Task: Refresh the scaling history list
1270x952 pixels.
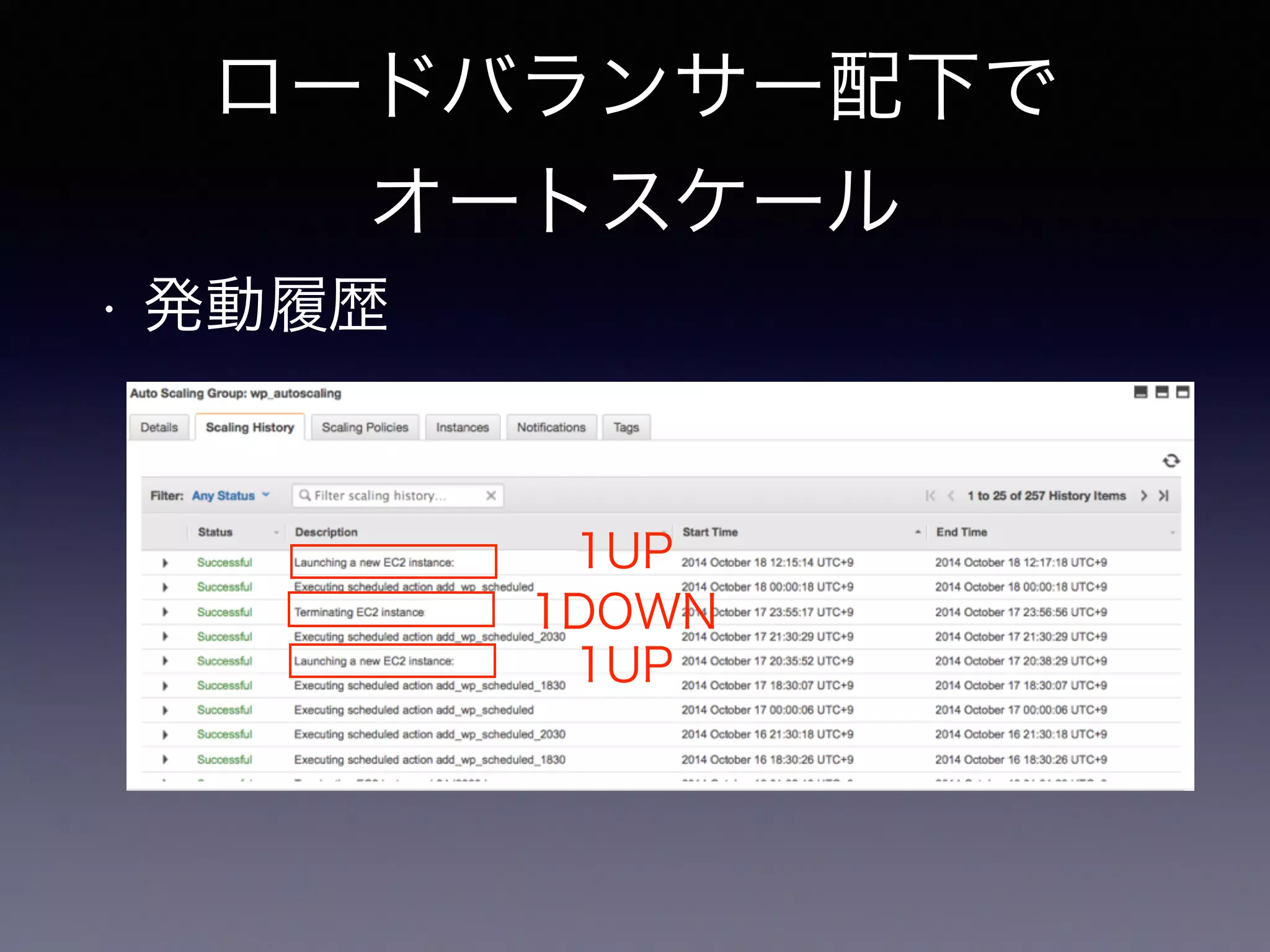Action: click(1171, 461)
